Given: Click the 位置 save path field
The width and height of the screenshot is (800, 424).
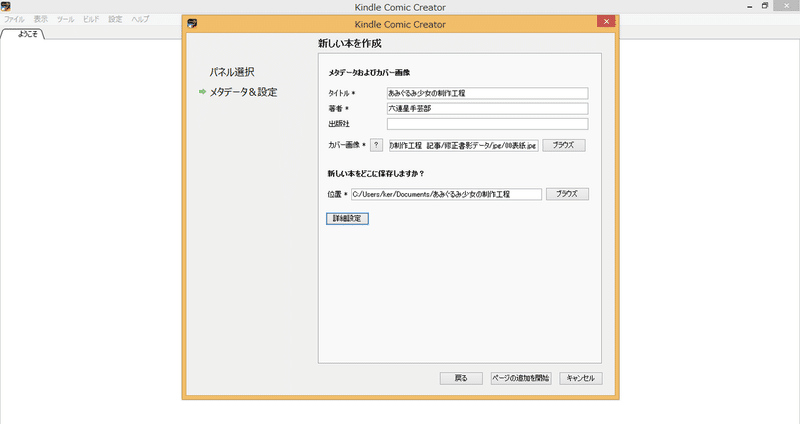Looking at the screenshot, I should [446, 194].
